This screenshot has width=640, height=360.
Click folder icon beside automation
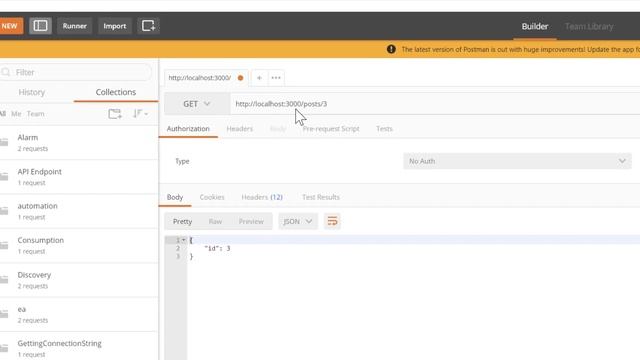[4, 211]
